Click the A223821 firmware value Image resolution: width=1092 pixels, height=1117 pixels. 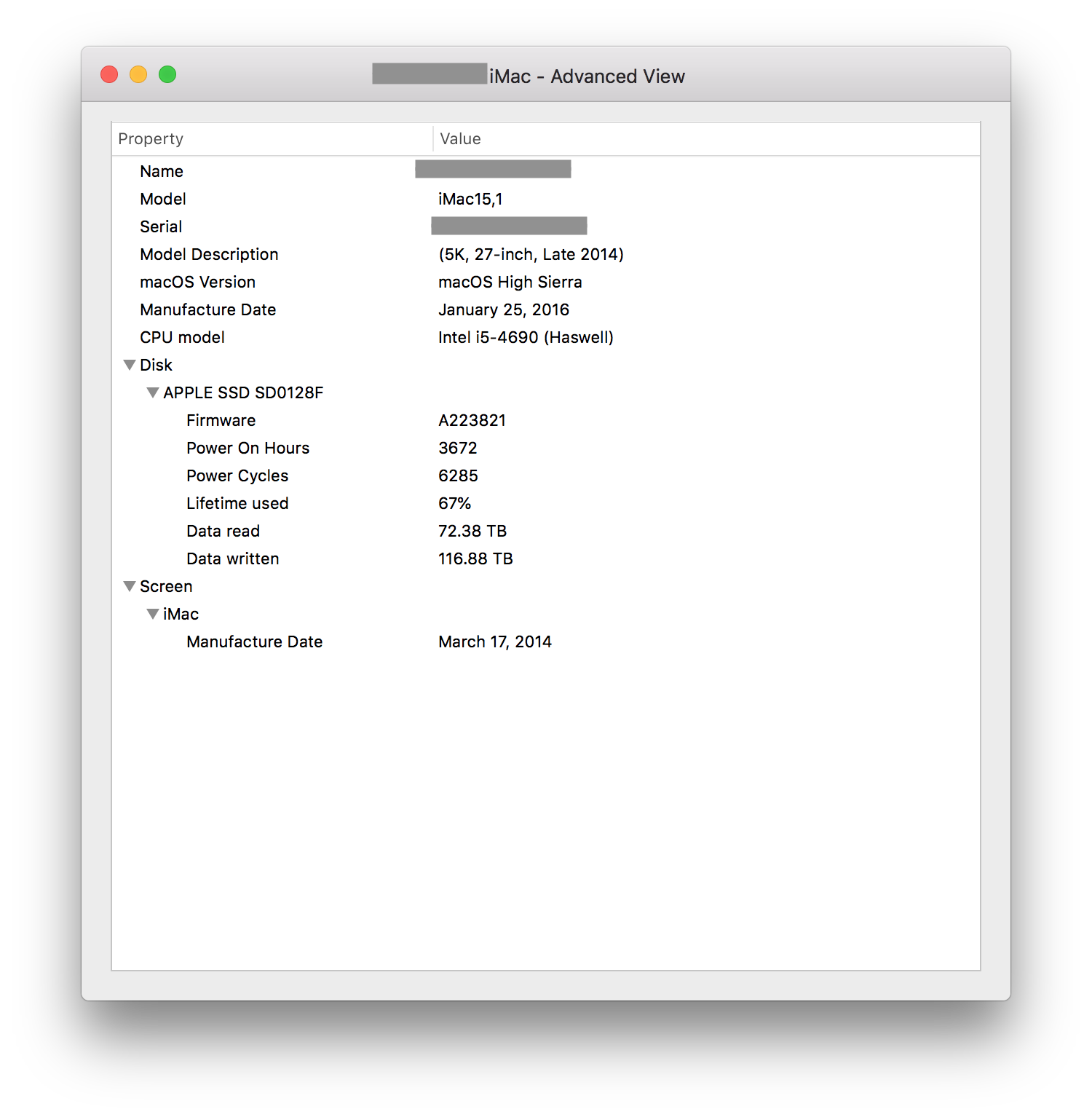tap(472, 420)
